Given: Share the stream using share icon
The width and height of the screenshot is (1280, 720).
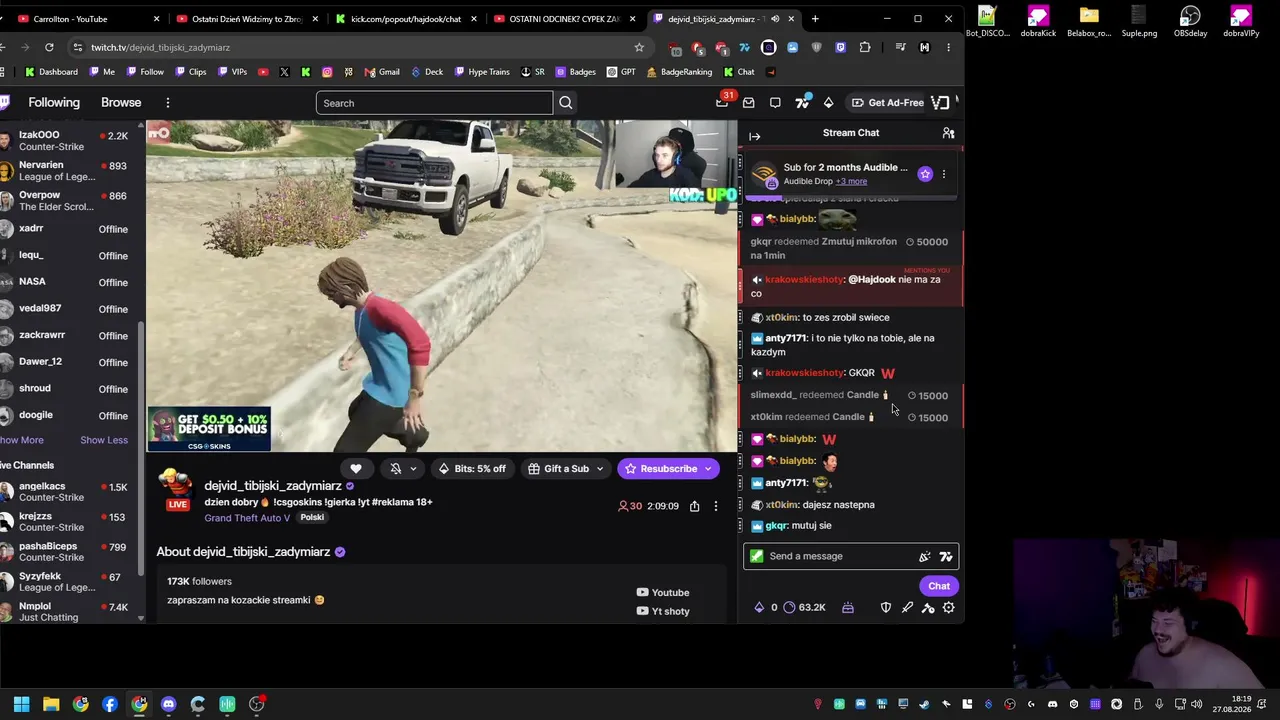Looking at the screenshot, I should pos(694,506).
